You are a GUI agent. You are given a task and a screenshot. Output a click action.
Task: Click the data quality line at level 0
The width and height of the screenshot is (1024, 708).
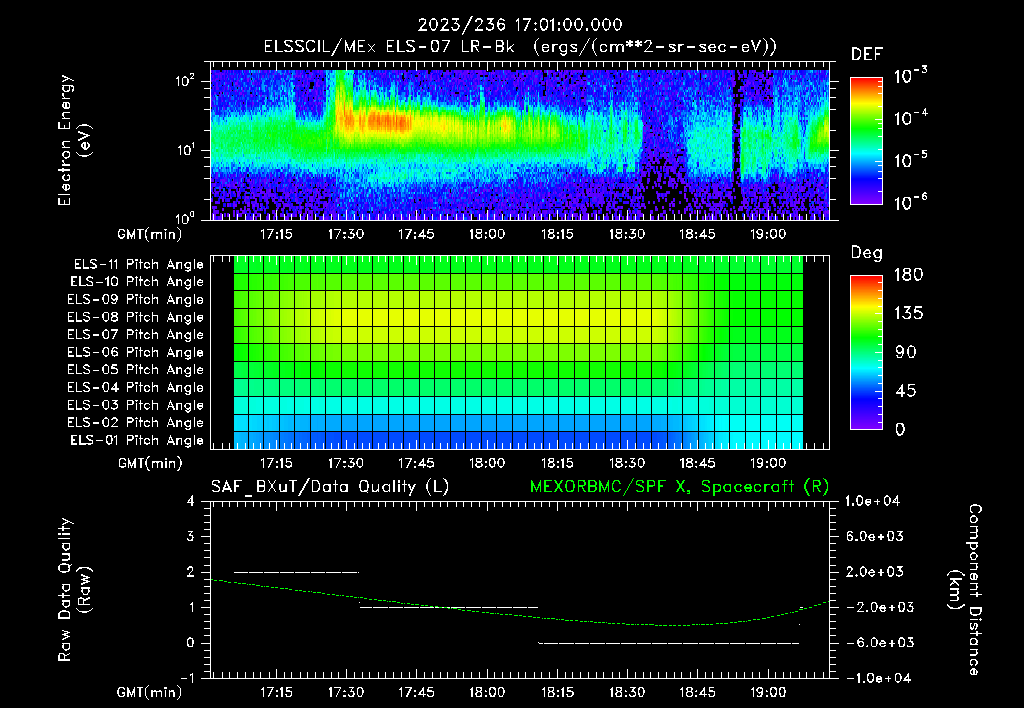click(x=669, y=643)
